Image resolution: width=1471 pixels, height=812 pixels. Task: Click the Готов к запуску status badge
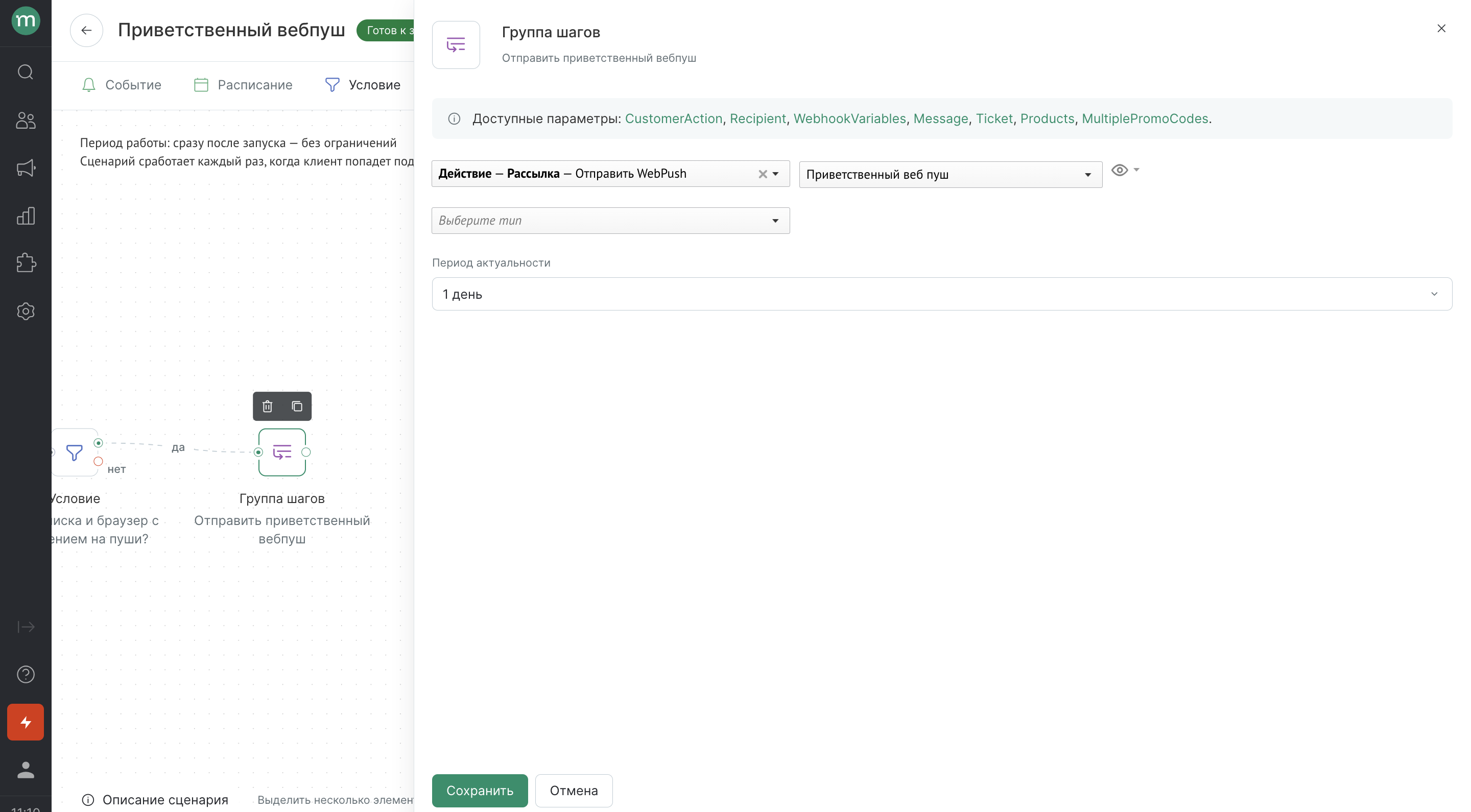coord(386,30)
